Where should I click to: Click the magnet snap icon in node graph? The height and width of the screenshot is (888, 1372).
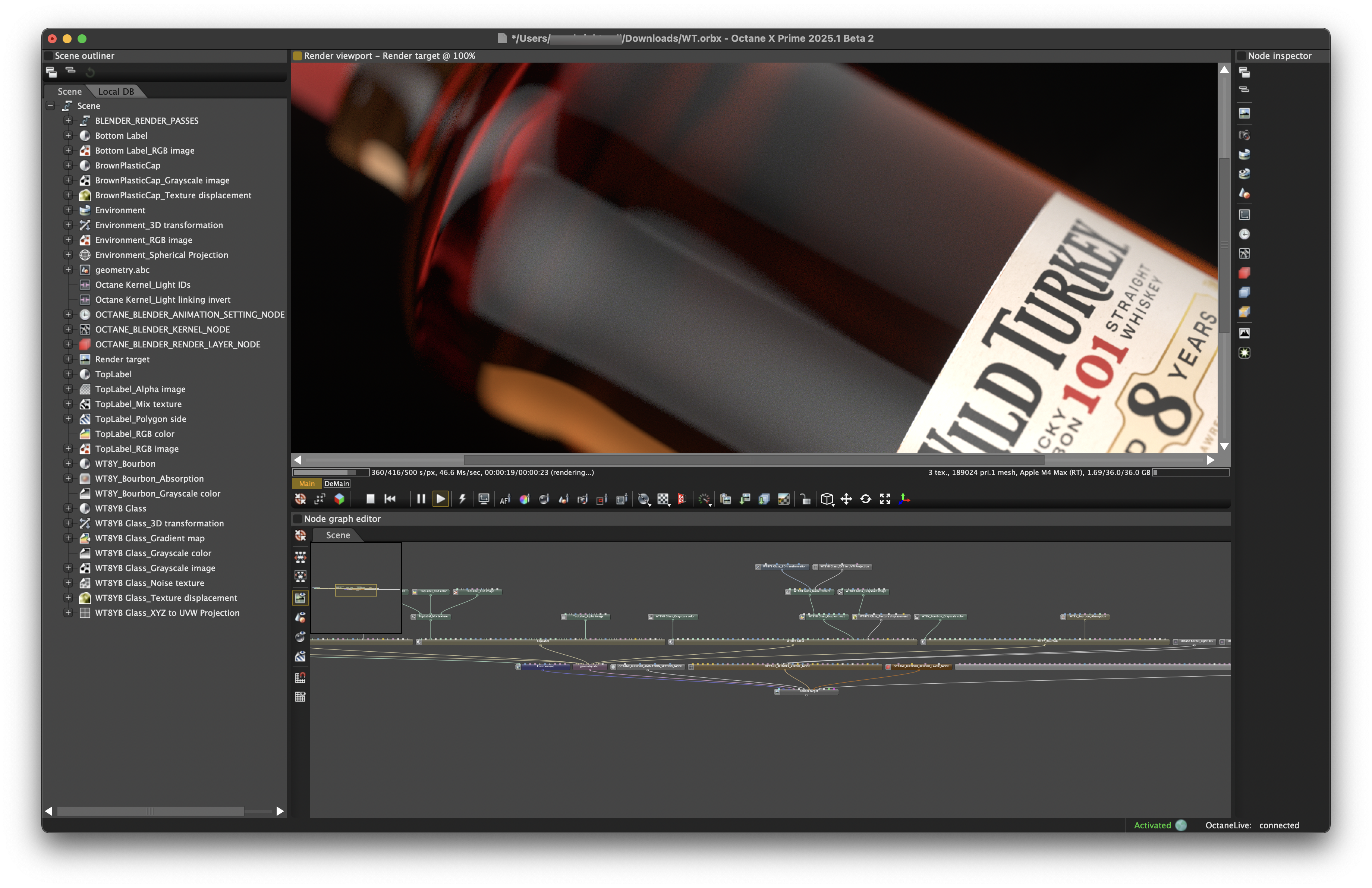click(300, 678)
